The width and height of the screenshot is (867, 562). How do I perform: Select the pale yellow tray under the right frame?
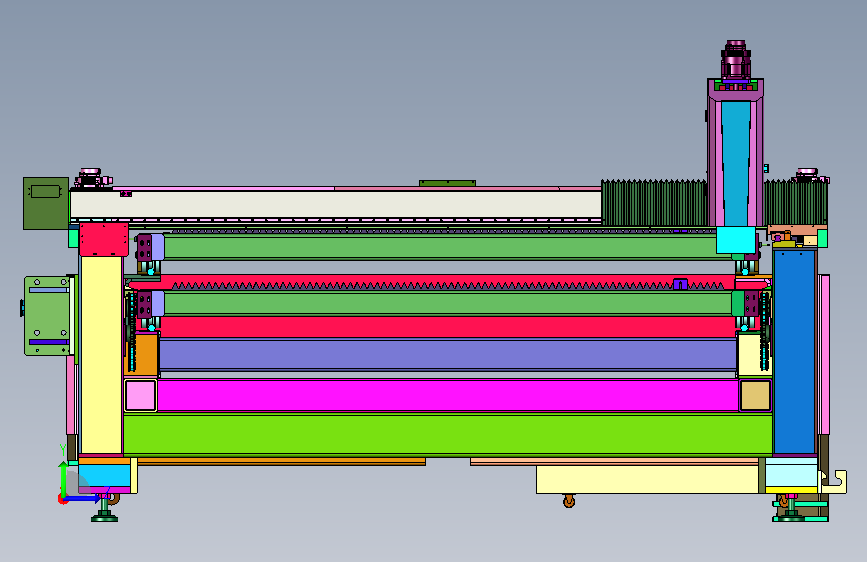[647, 479]
